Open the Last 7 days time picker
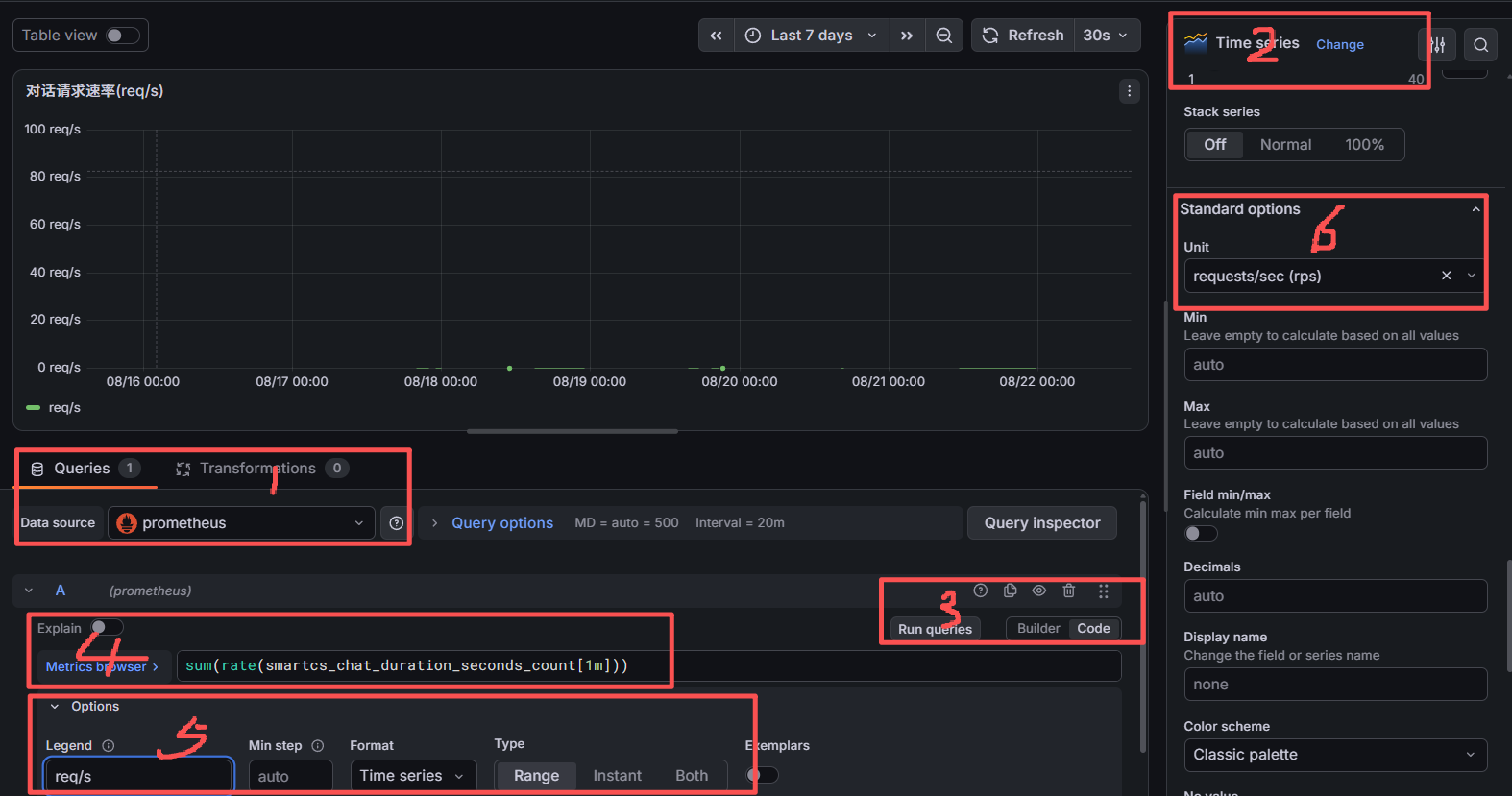This screenshot has height=796, width=1512. [812, 36]
